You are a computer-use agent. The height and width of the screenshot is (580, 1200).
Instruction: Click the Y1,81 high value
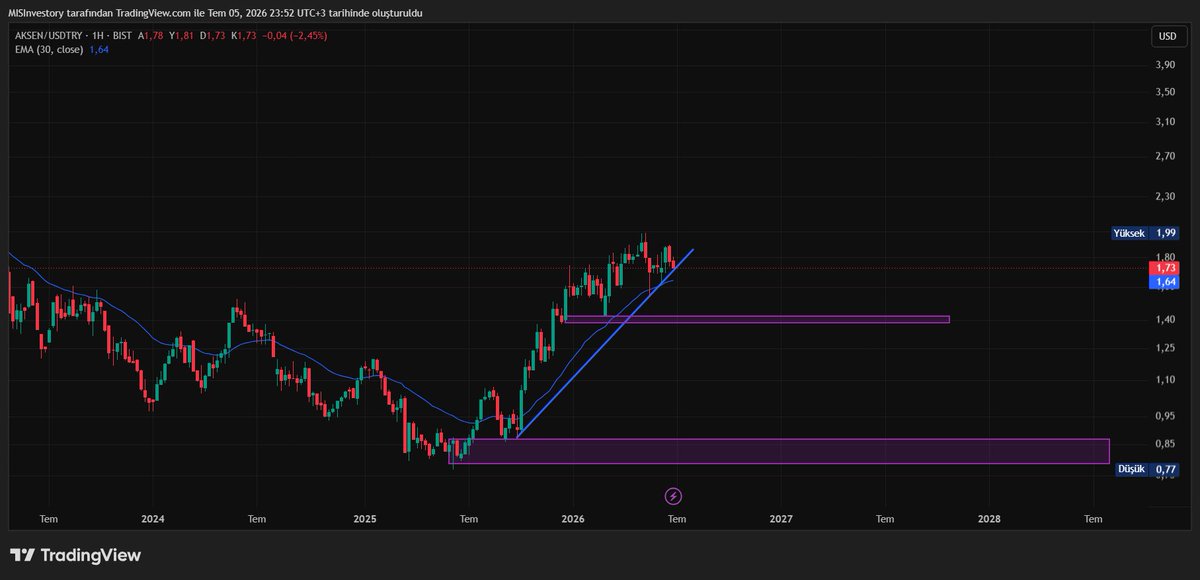[181, 36]
